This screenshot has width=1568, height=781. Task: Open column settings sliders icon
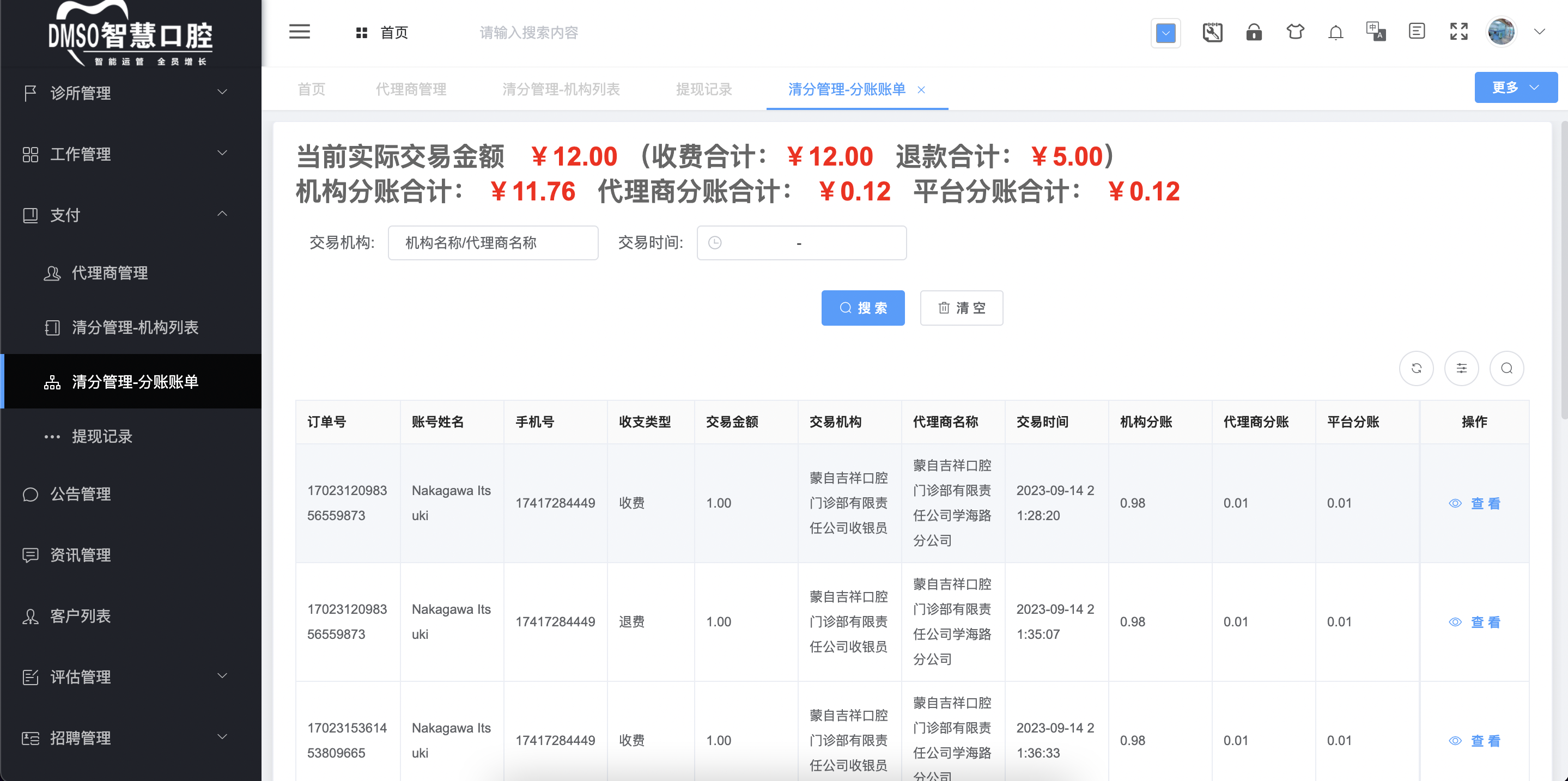coord(1461,368)
